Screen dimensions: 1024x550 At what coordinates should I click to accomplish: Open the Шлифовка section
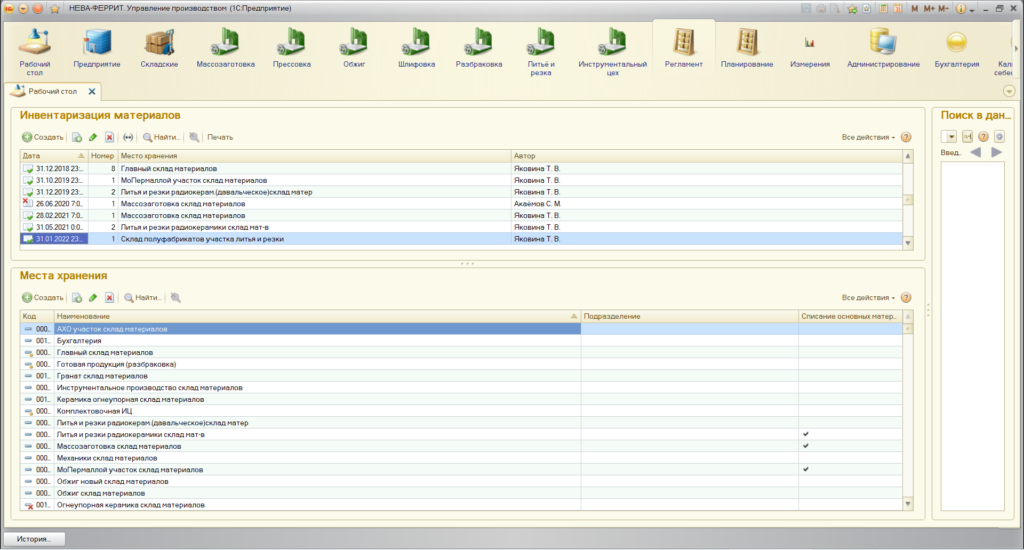coord(416,49)
